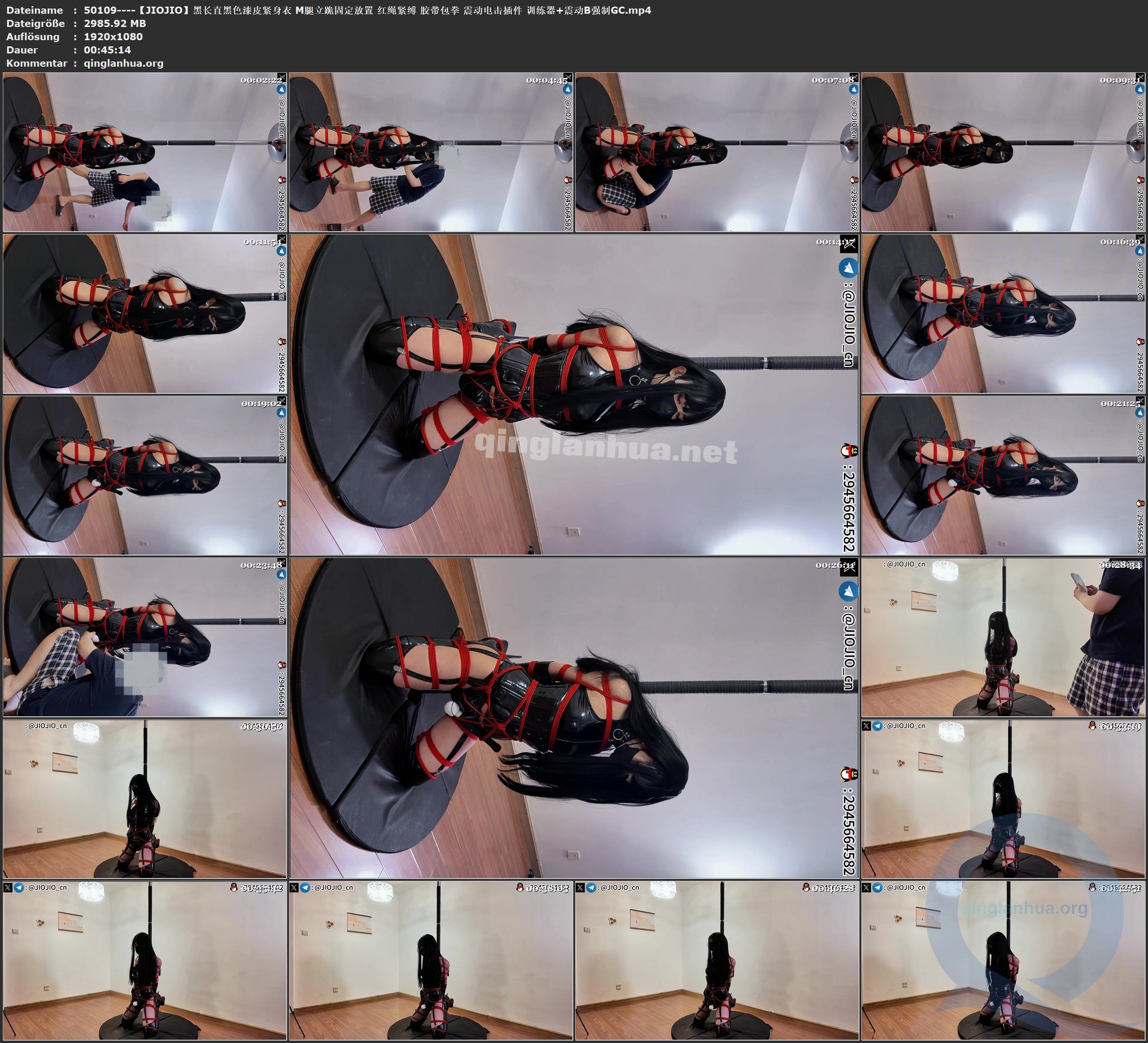Select the thumbnail stamped 00:19:02
This screenshot has height=1043, width=1148.
click(145, 475)
